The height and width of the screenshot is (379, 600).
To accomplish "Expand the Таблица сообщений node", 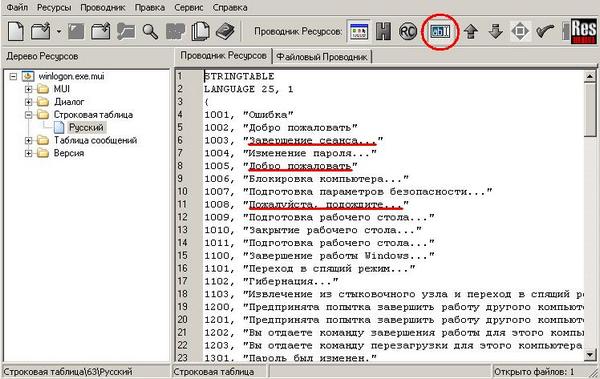I will click(x=28, y=140).
